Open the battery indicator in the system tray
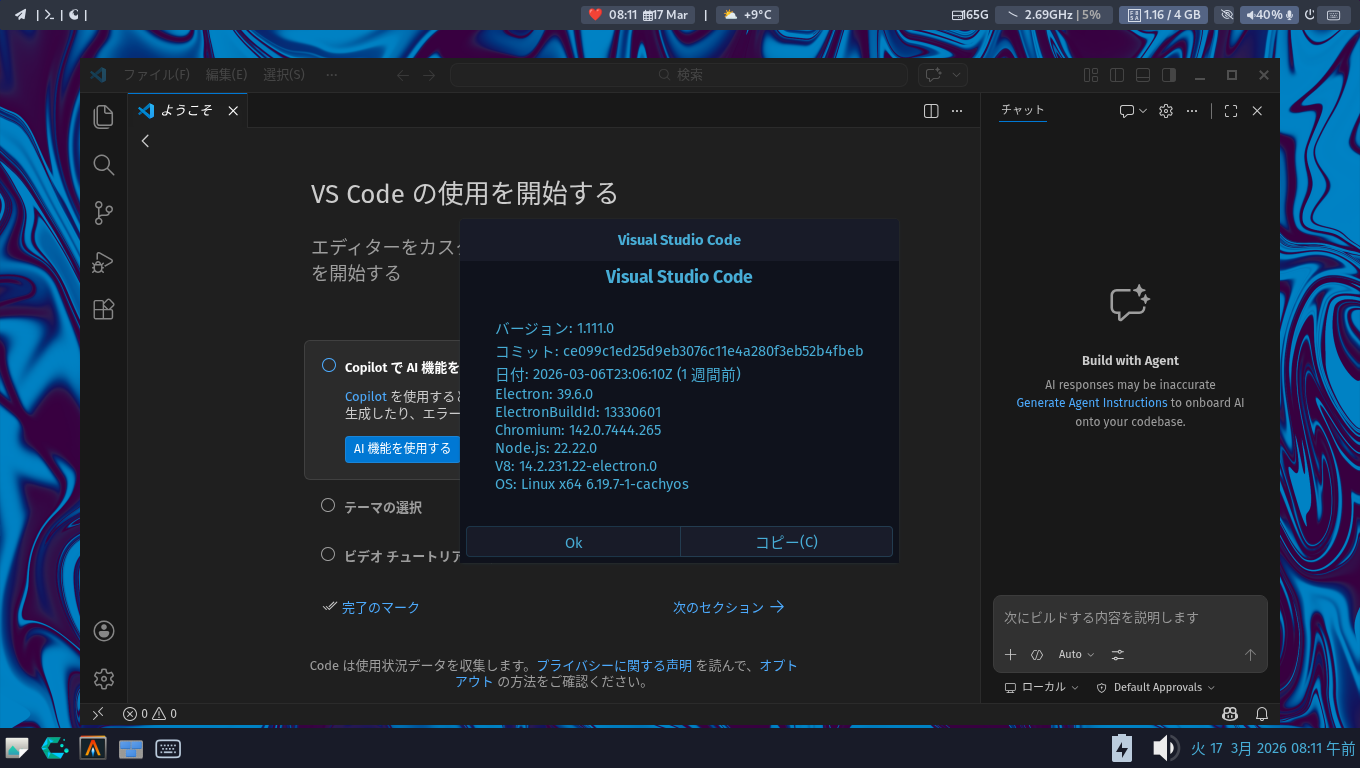The height and width of the screenshot is (768, 1360). point(1122,748)
